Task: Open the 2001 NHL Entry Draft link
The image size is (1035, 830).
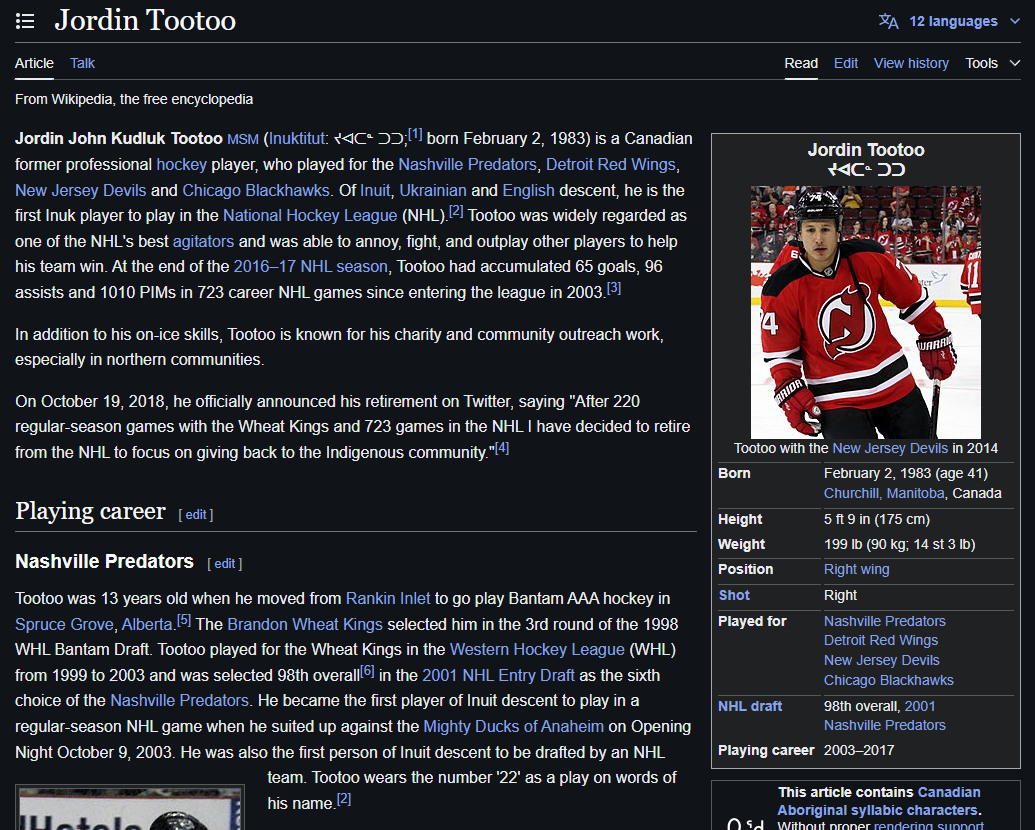Action: pos(498,675)
